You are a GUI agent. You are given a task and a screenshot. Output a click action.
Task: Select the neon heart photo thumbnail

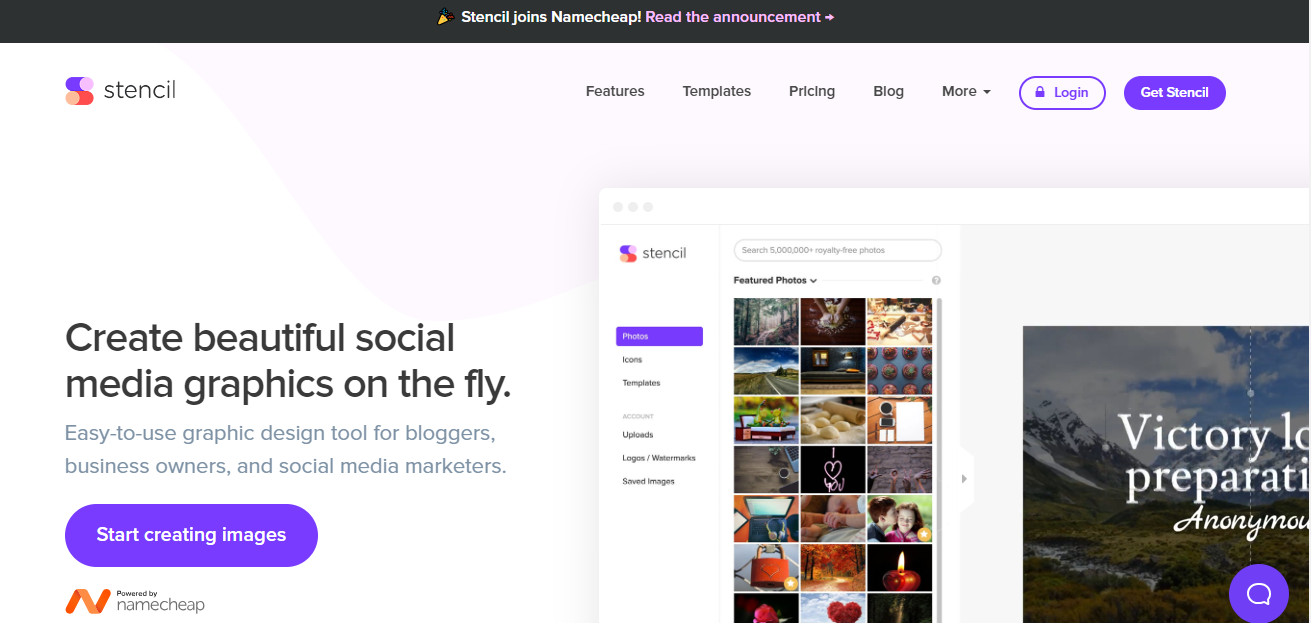point(833,469)
